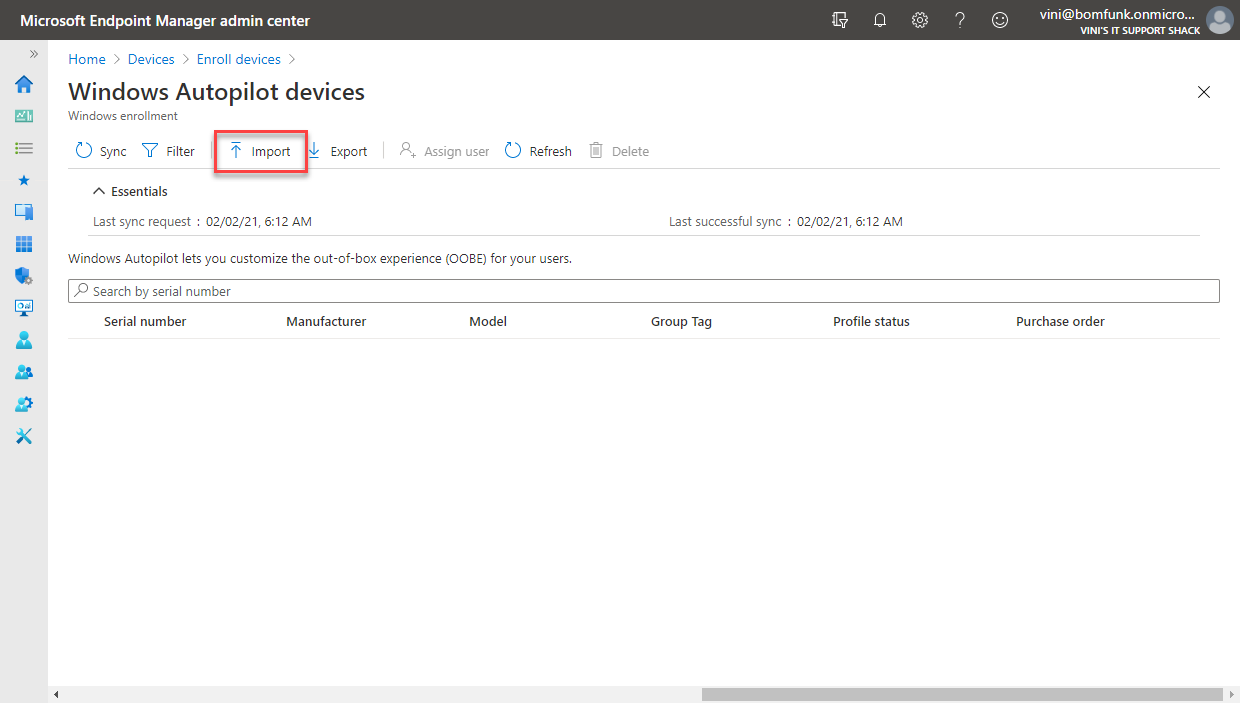Open the account avatar menu
The height and width of the screenshot is (703, 1240).
(x=1219, y=20)
